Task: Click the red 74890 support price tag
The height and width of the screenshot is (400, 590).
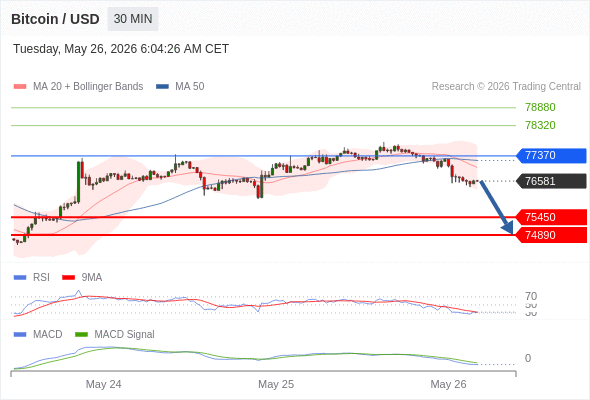Action: click(551, 235)
